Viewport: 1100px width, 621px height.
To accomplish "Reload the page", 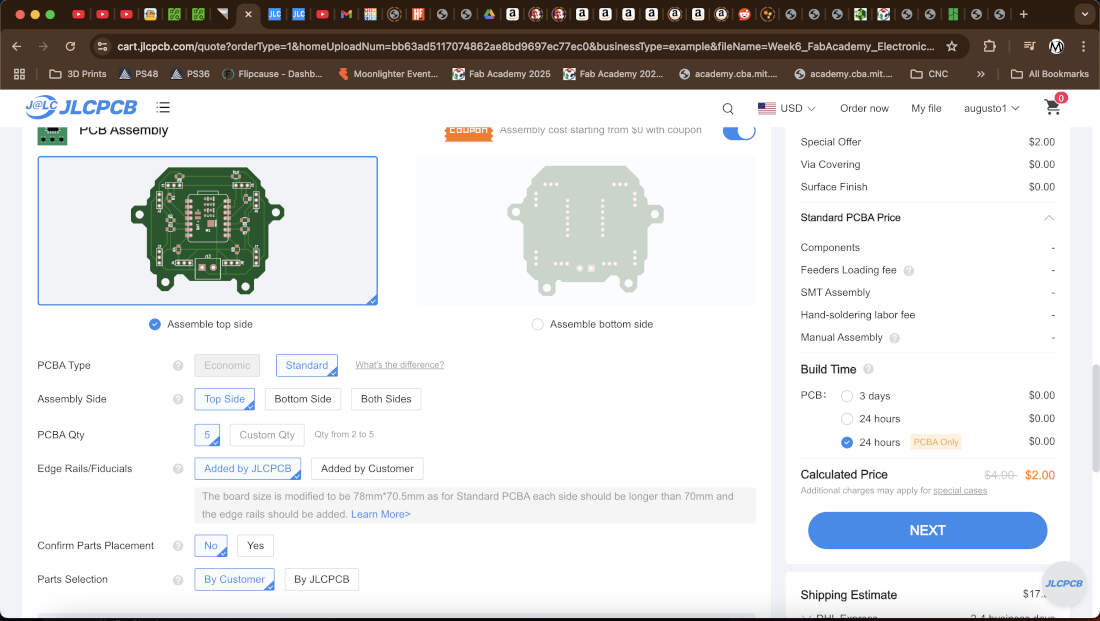I will pyautogui.click(x=70, y=46).
